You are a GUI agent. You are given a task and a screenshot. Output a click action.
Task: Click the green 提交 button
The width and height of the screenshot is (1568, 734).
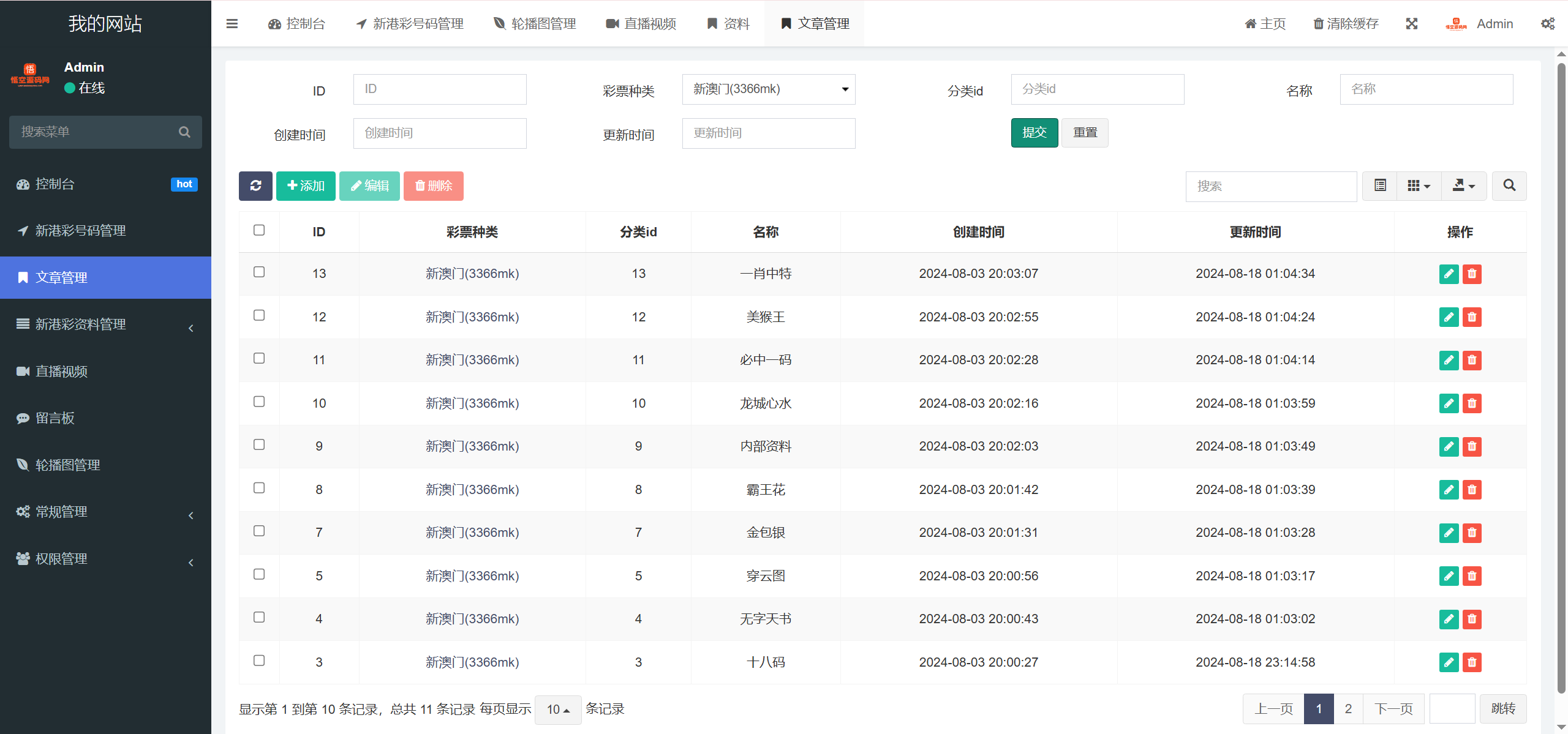tap(1034, 133)
